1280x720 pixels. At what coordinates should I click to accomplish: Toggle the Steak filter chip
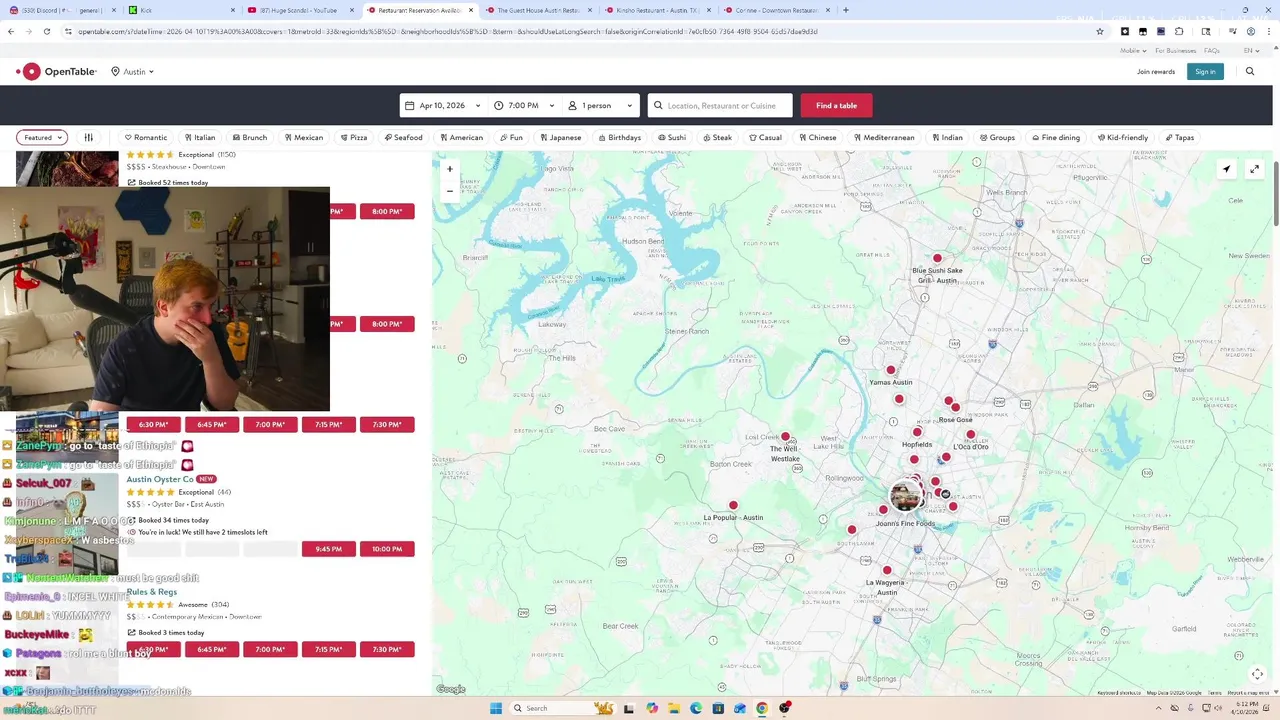point(718,137)
